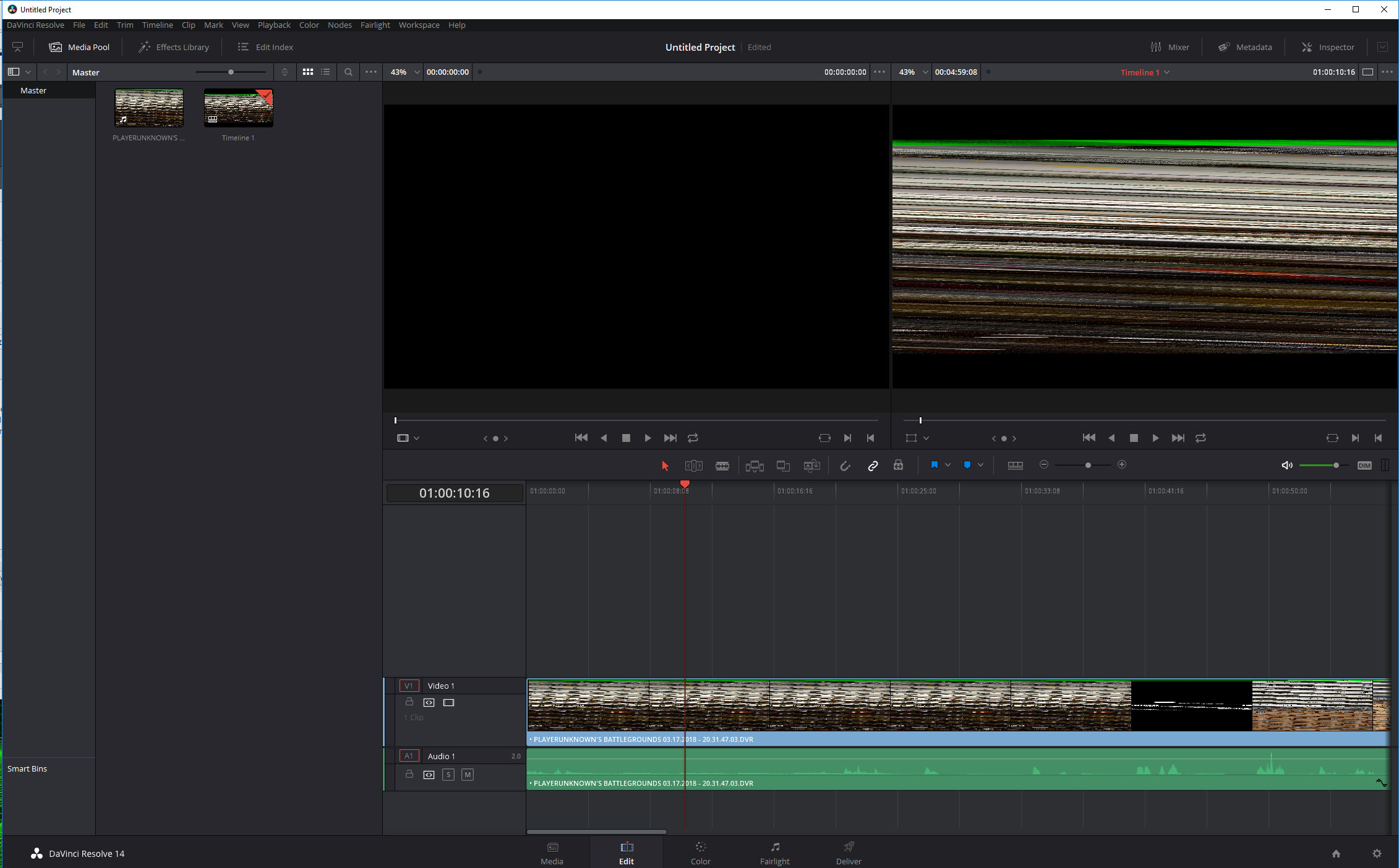
Task: Switch to the Media page
Action: tap(552, 853)
